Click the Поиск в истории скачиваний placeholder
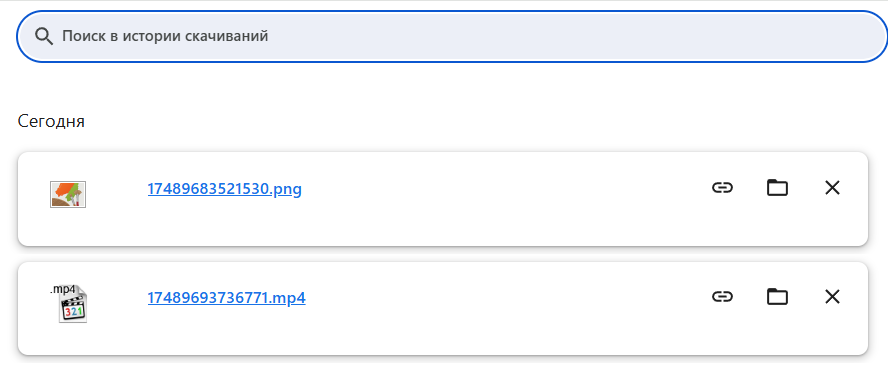 coord(165,37)
